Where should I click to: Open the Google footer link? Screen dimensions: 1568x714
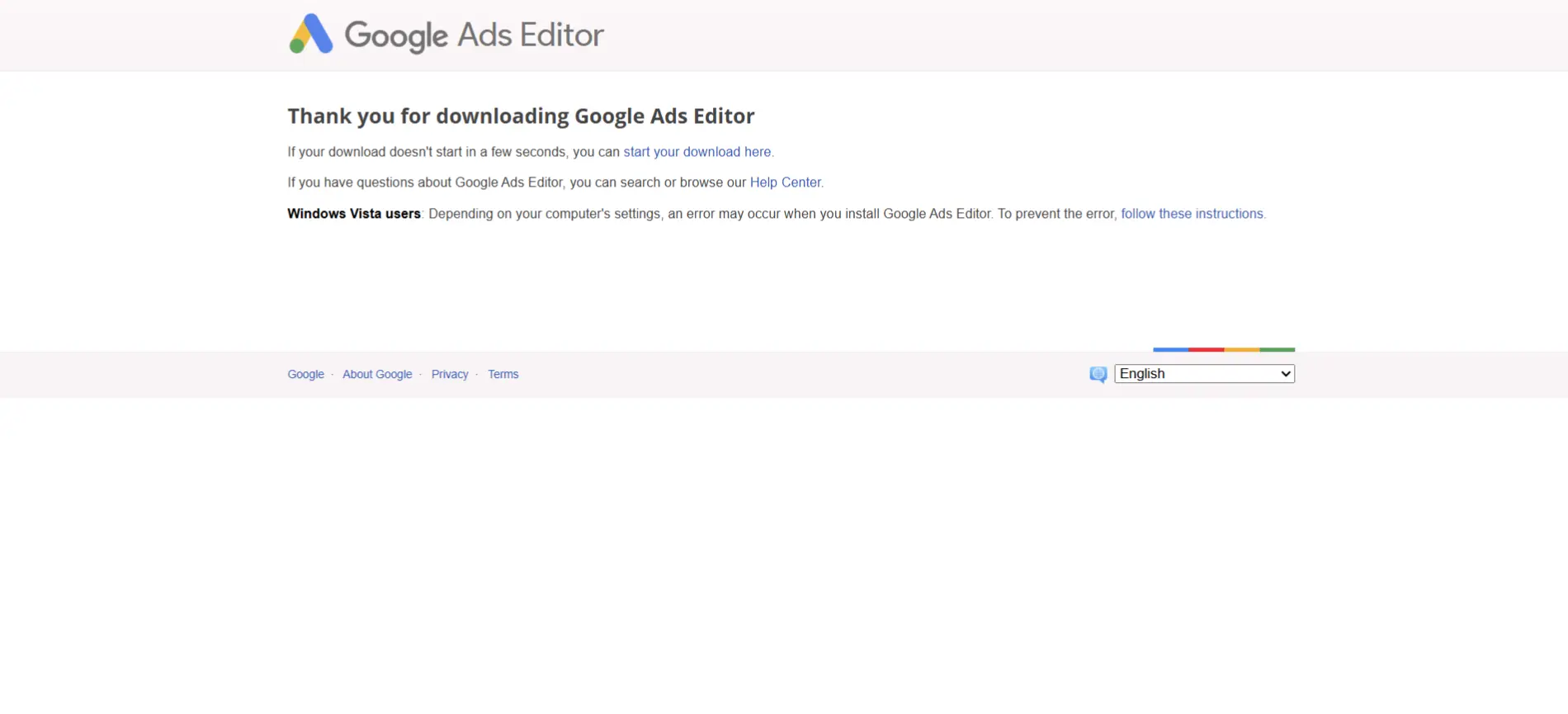coord(305,374)
